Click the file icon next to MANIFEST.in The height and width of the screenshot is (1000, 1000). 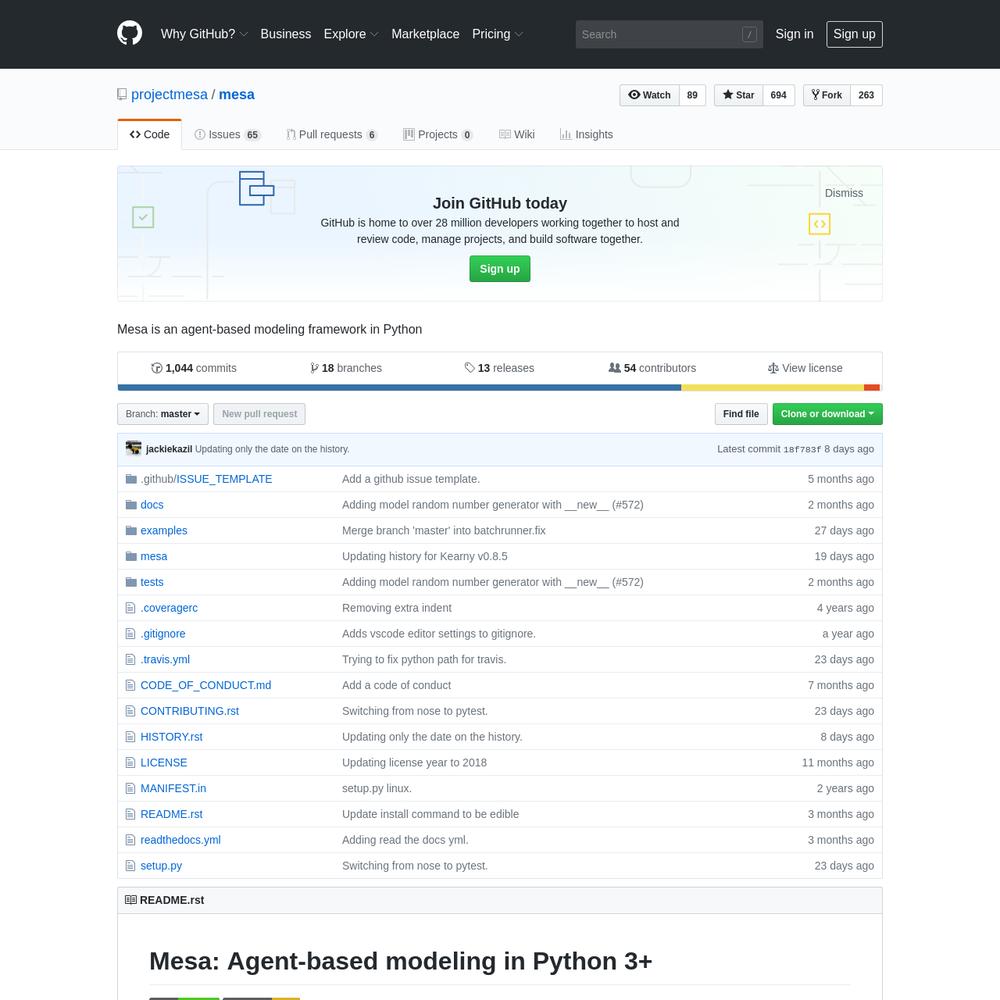point(131,789)
